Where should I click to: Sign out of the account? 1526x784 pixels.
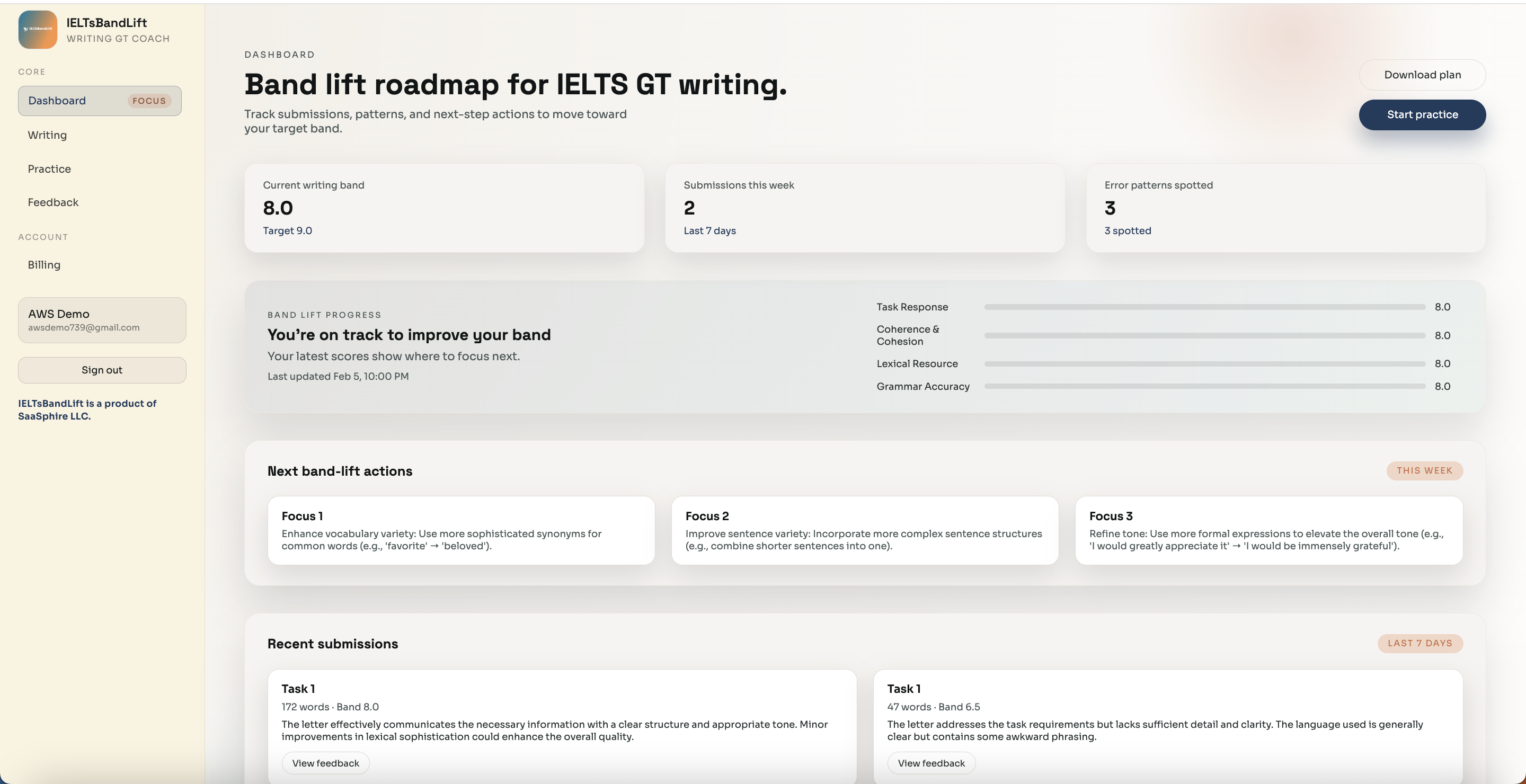101,370
